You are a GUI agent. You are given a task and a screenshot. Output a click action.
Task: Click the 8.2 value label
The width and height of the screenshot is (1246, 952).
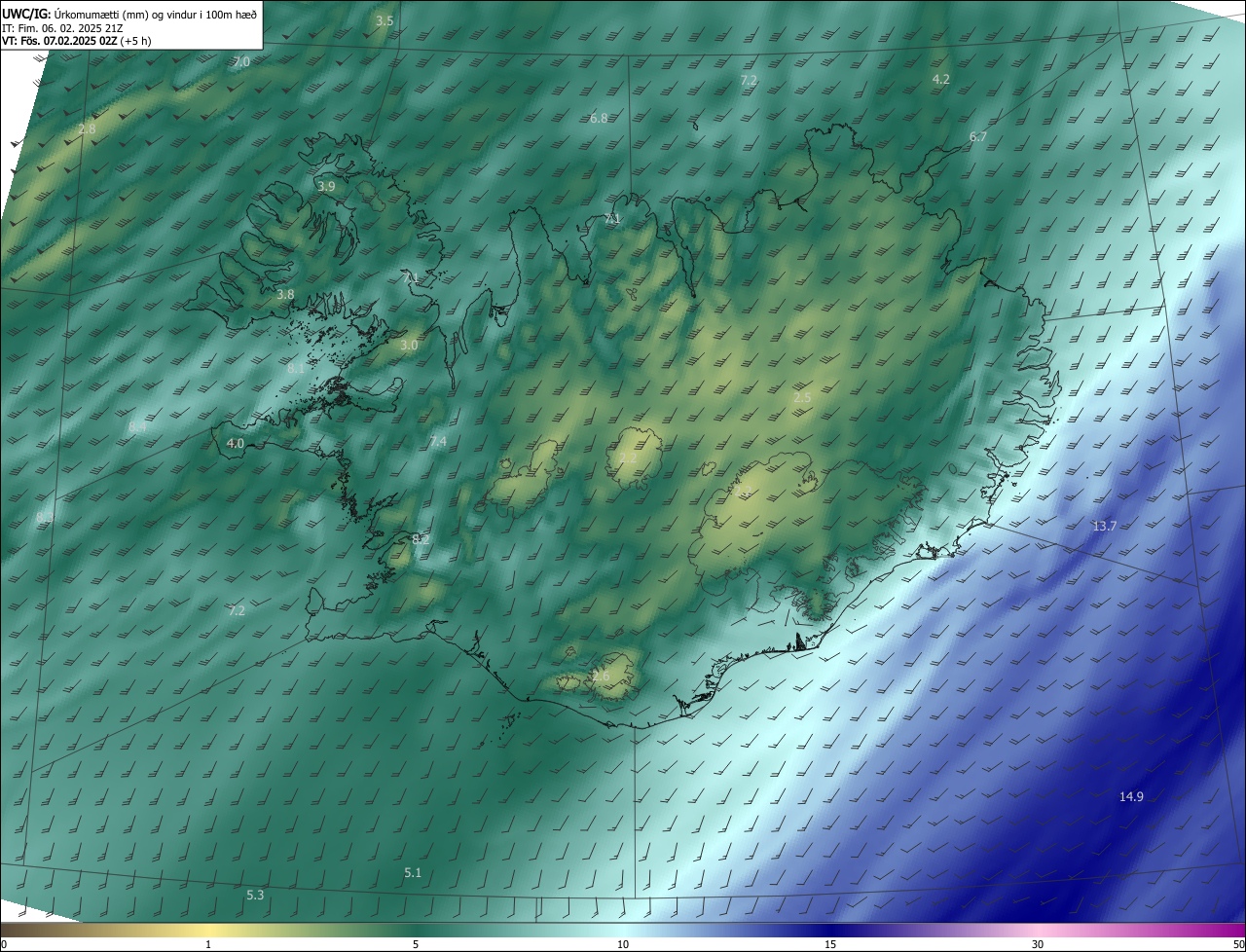pos(421,538)
